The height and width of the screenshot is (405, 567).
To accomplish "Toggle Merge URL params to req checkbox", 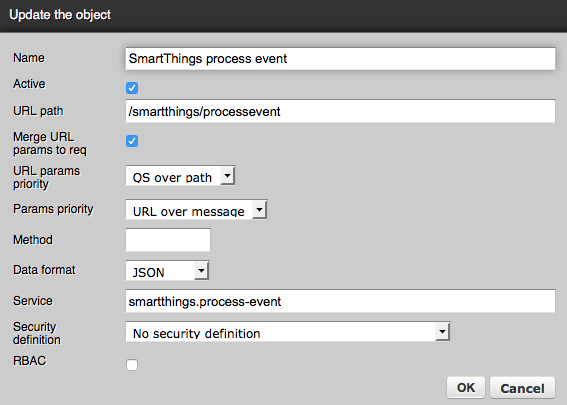I will click(132, 141).
